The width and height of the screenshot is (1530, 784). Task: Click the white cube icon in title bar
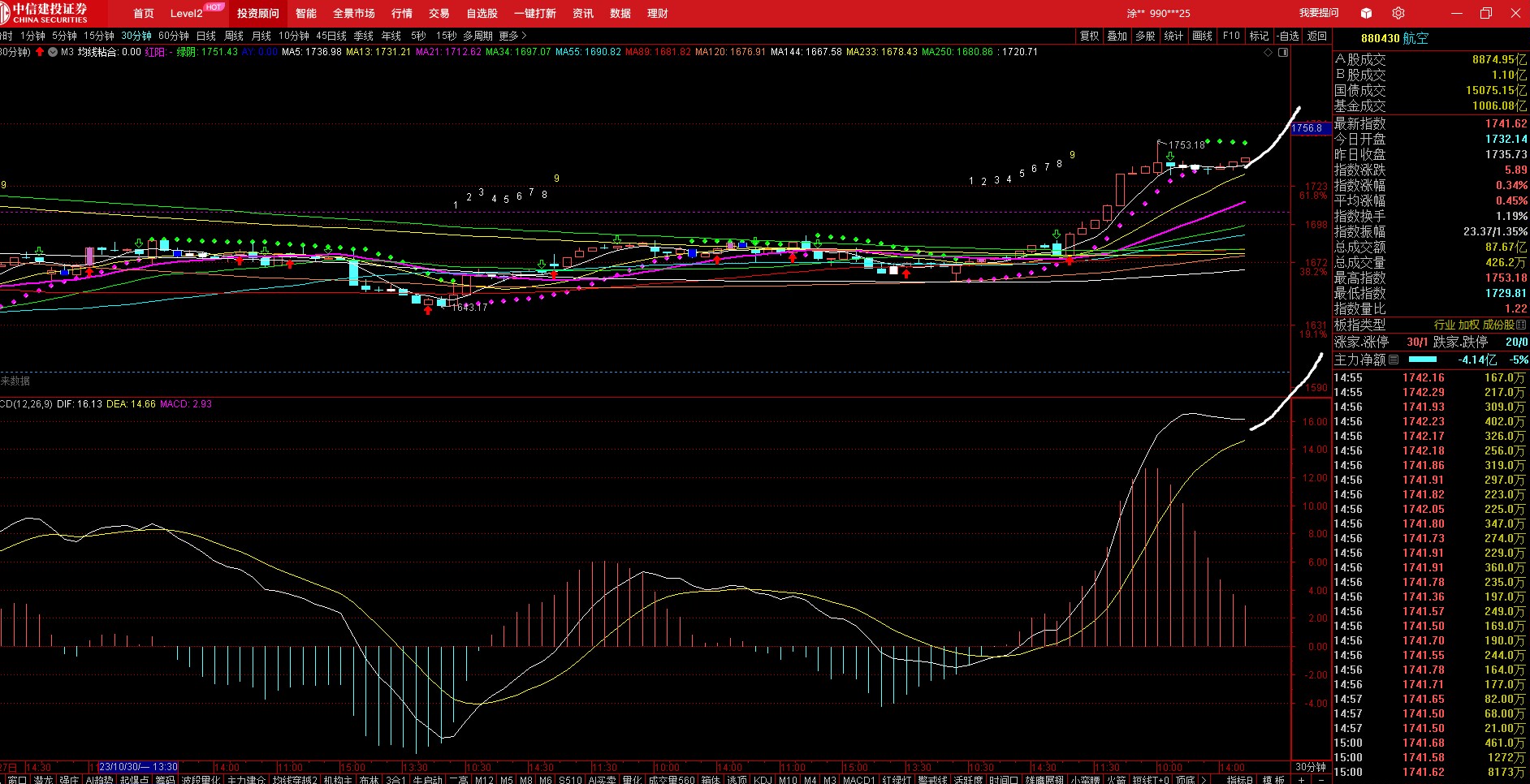[1366, 13]
